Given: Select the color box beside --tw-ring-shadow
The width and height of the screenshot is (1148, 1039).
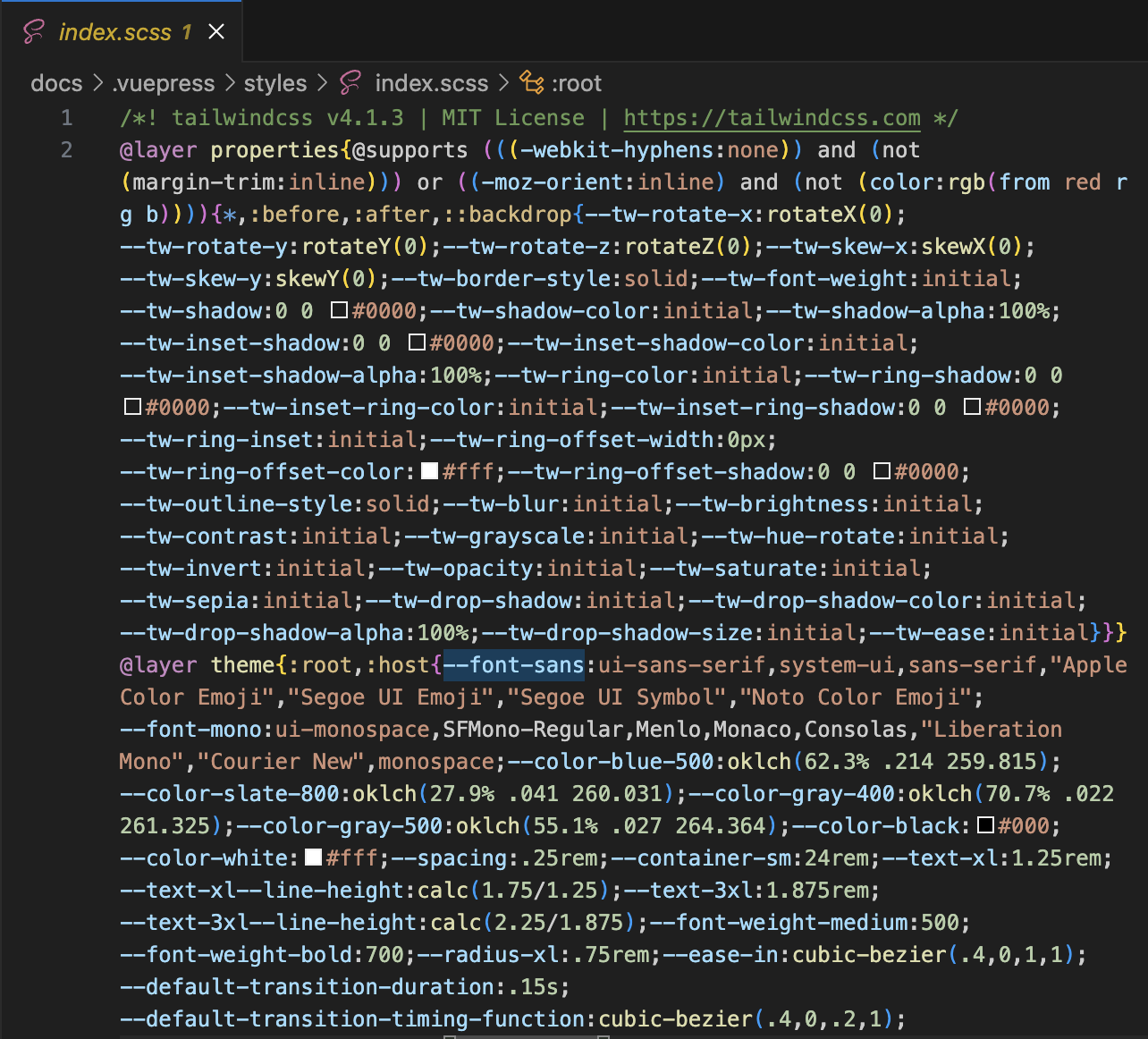Looking at the screenshot, I should click(132, 407).
